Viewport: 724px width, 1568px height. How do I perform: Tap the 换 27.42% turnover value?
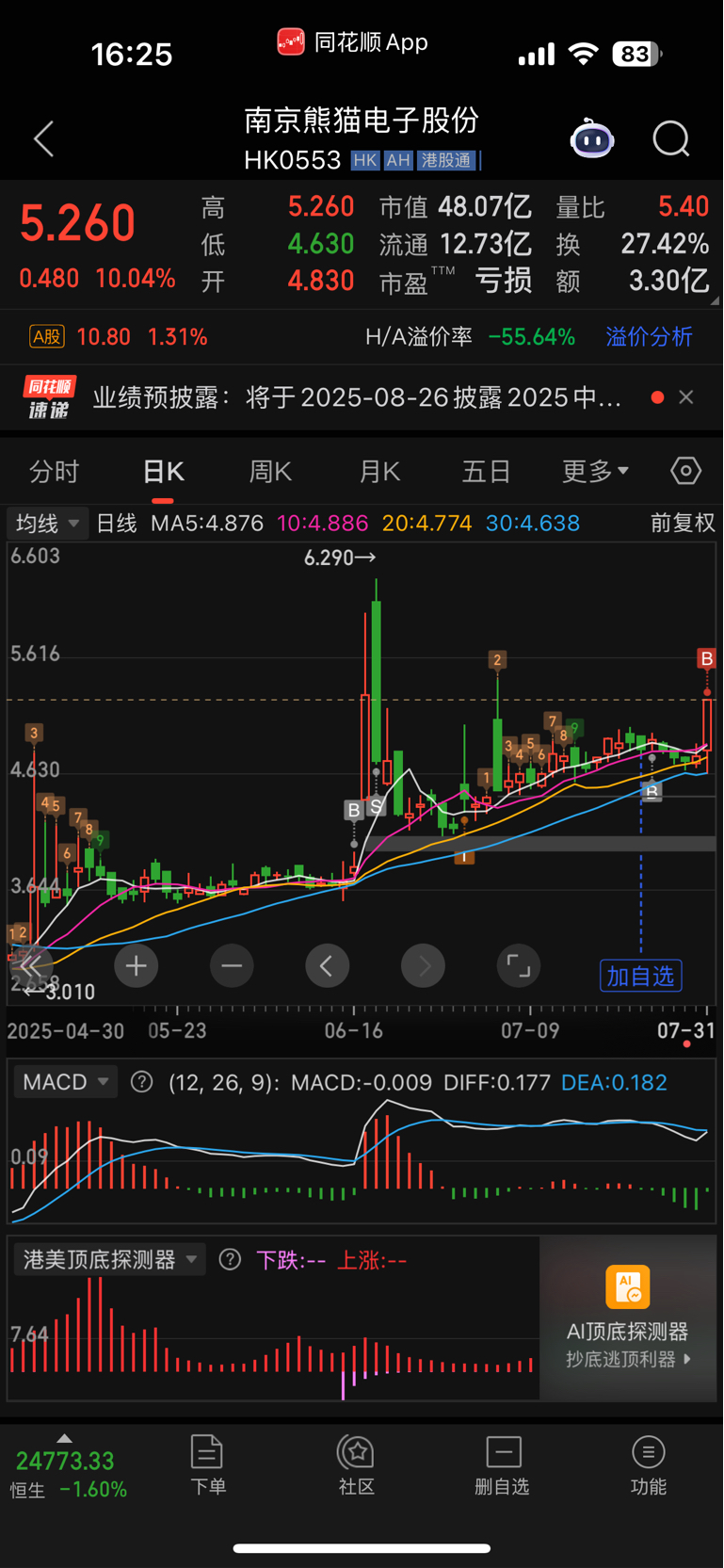point(633,244)
